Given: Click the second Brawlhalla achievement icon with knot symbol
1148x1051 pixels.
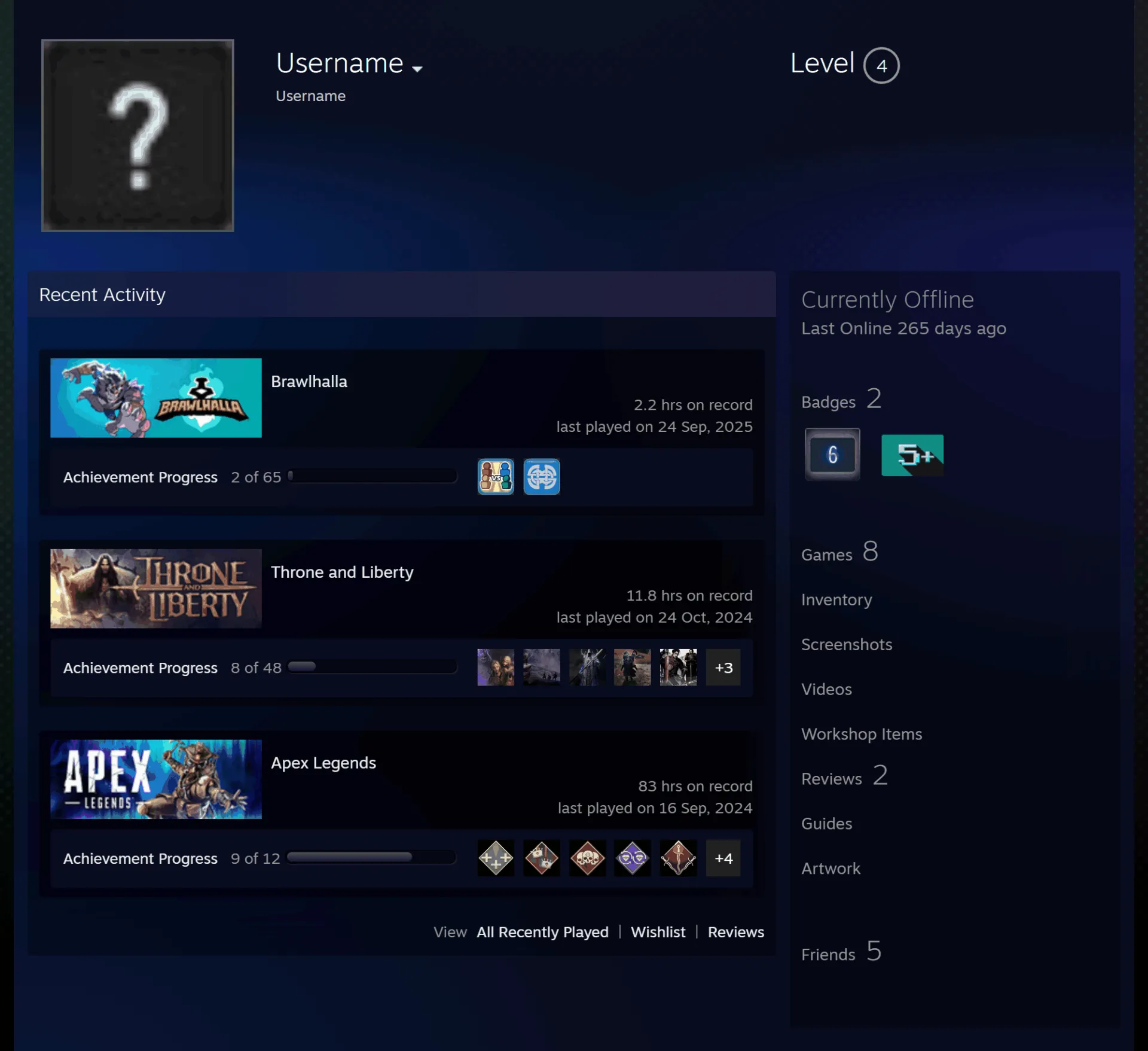Looking at the screenshot, I should (x=542, y=477).
